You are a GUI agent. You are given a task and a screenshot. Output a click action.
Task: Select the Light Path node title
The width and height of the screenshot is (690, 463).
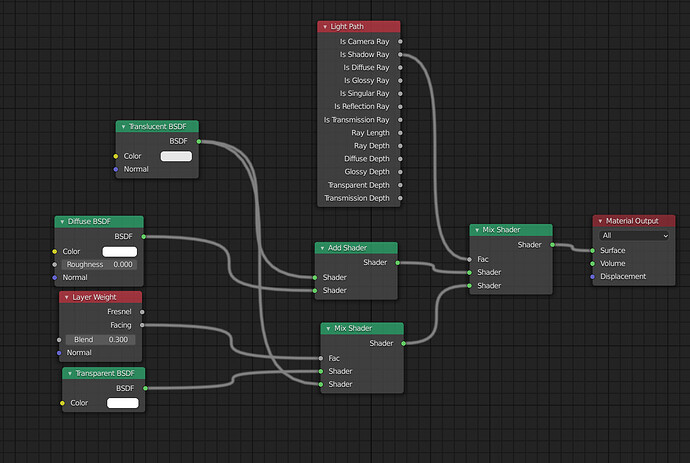(x=347, y=27)
